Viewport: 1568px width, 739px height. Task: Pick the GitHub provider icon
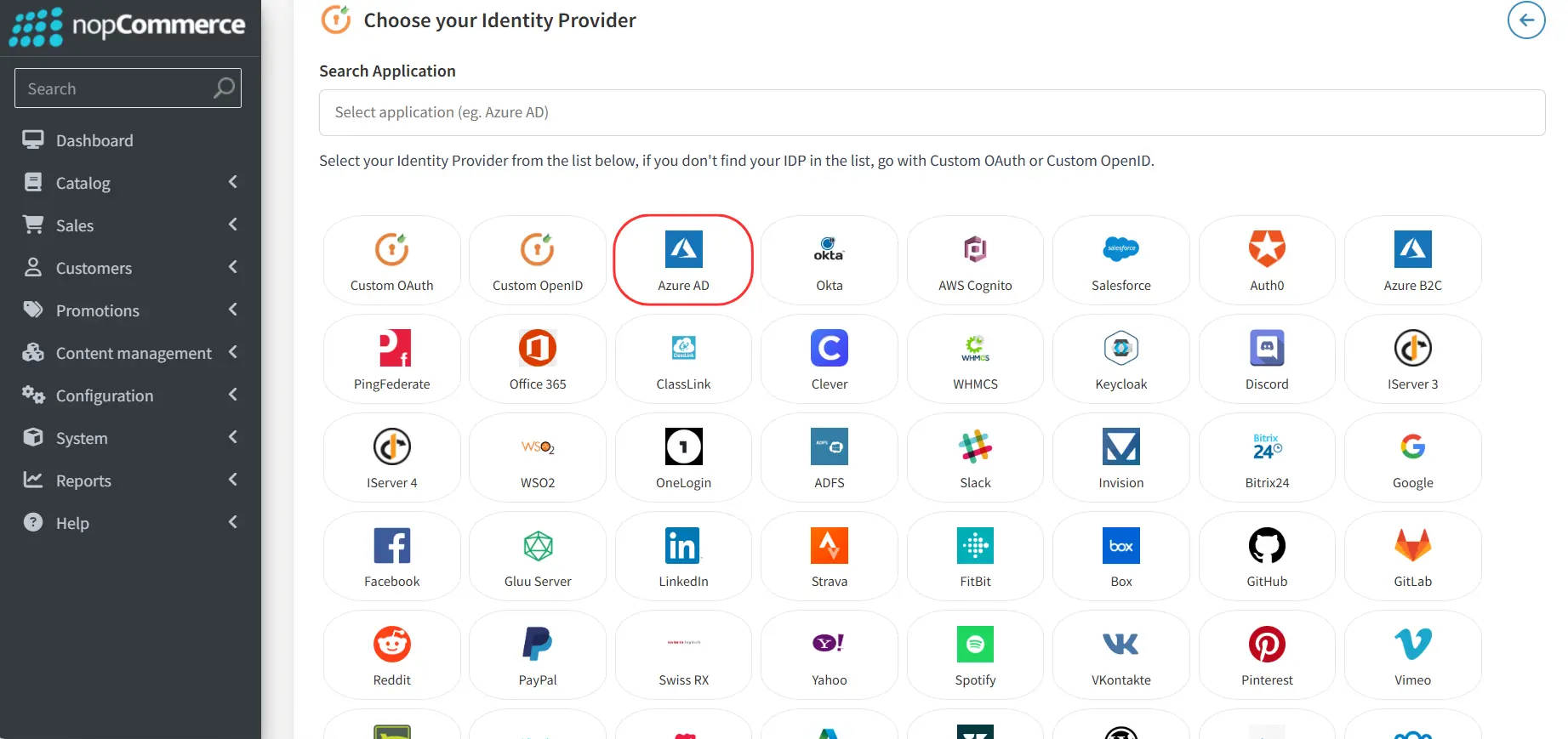click(1267, 545)
